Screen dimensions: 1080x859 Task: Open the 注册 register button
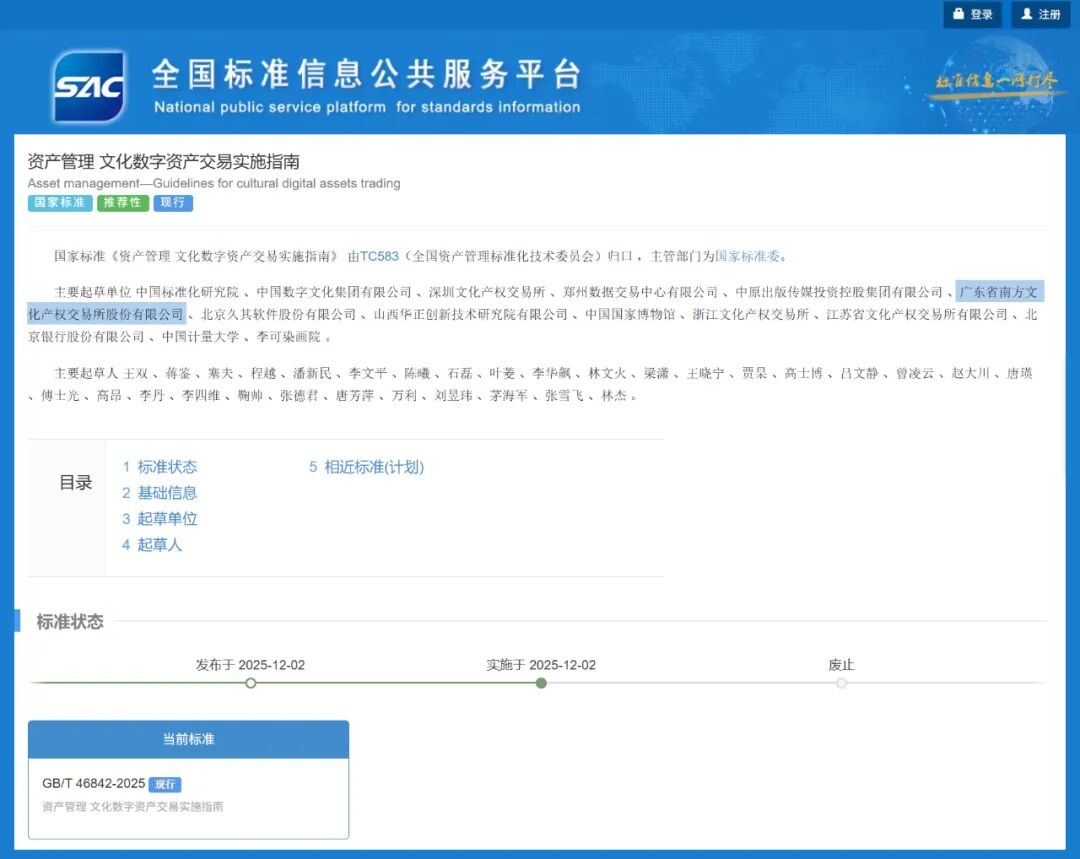click(1040, 14)
